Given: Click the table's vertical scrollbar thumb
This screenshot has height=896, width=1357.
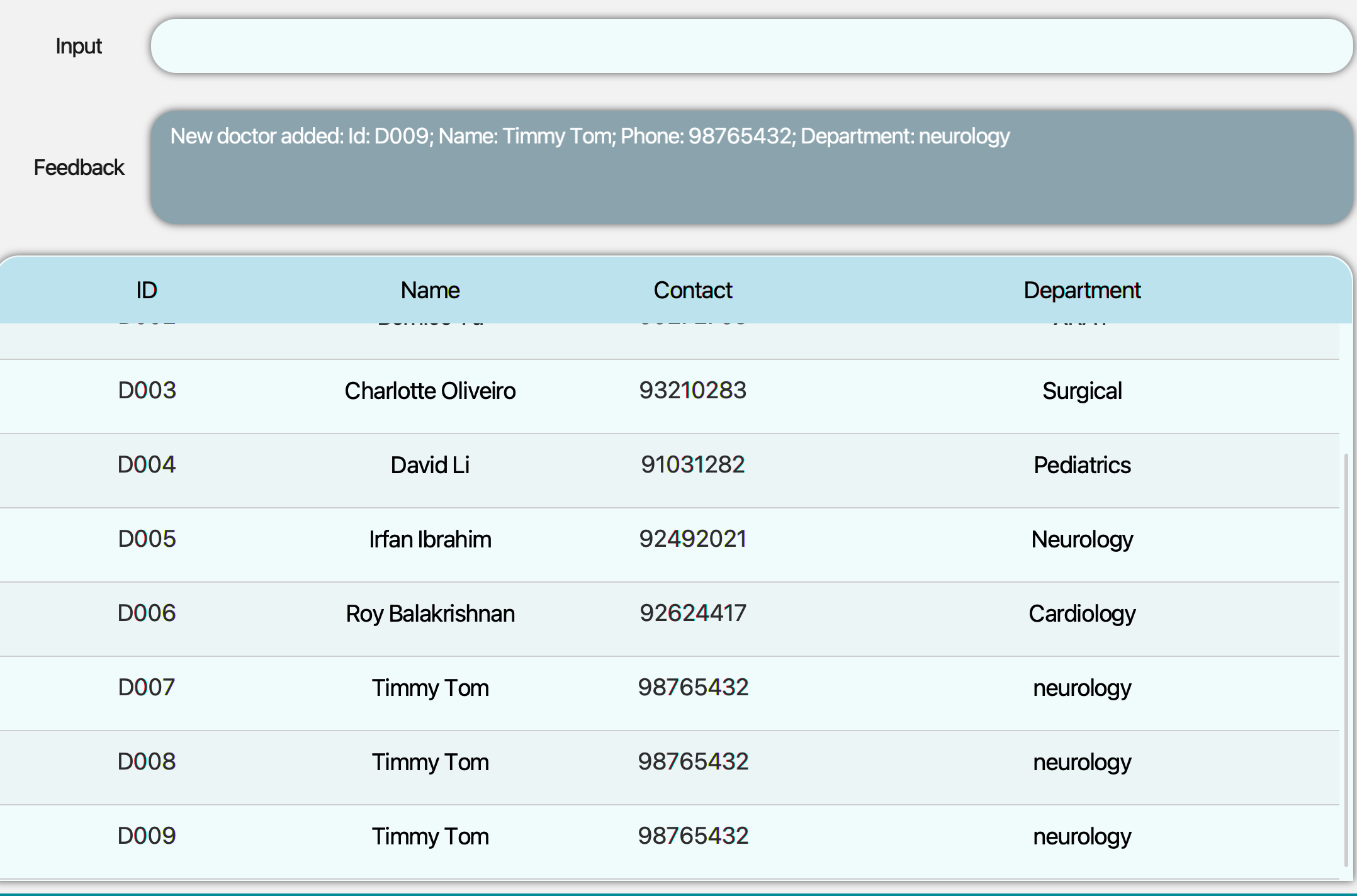Looking at the screenshot, I should coord(1346,661).
